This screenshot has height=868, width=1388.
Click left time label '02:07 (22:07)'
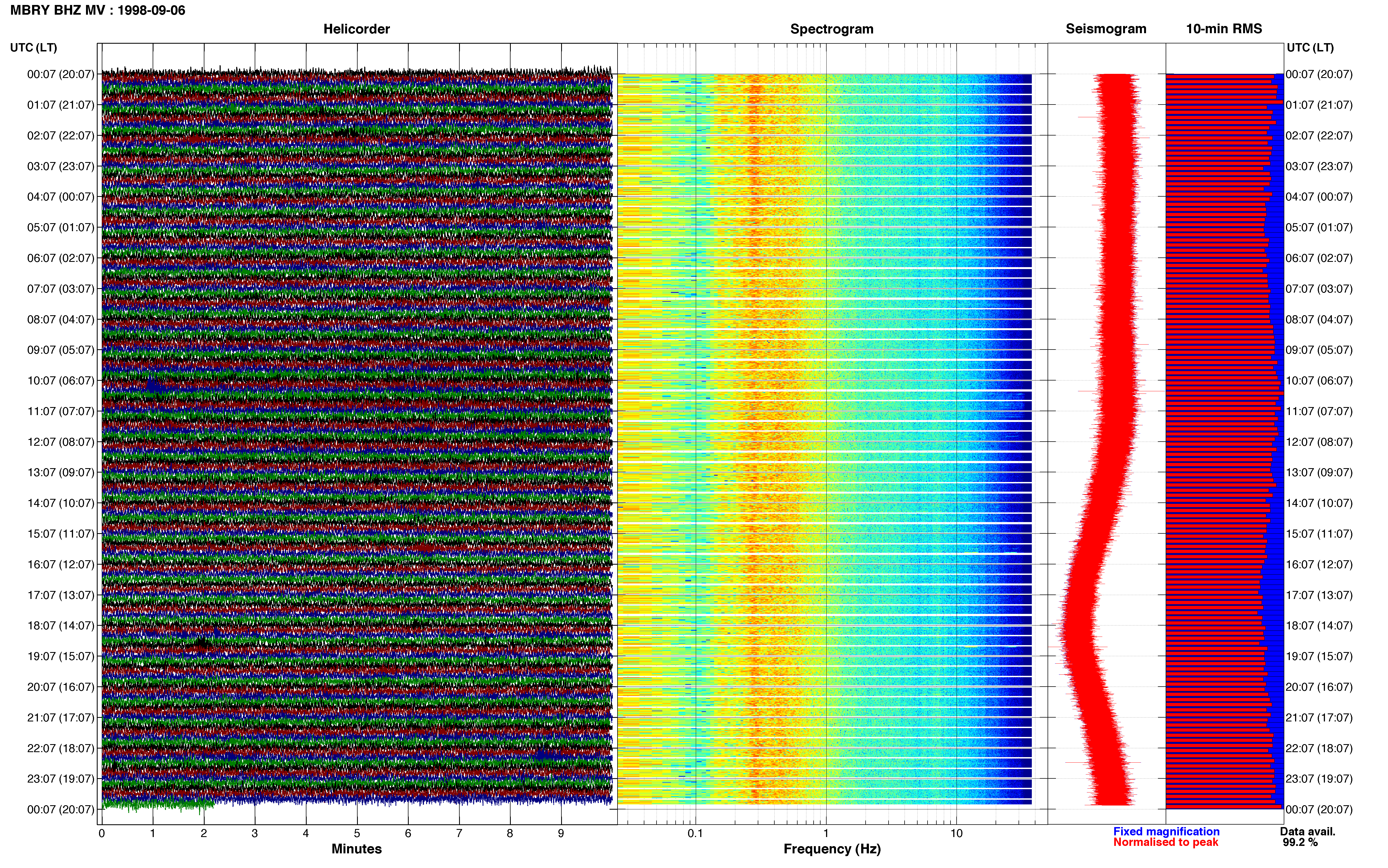click(60, 135)
